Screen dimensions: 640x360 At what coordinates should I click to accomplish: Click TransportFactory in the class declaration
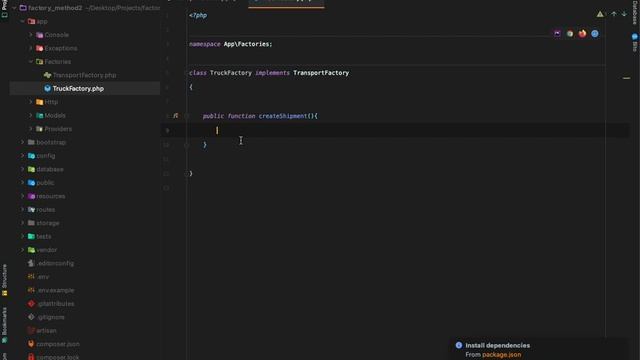tap(321, 73)
